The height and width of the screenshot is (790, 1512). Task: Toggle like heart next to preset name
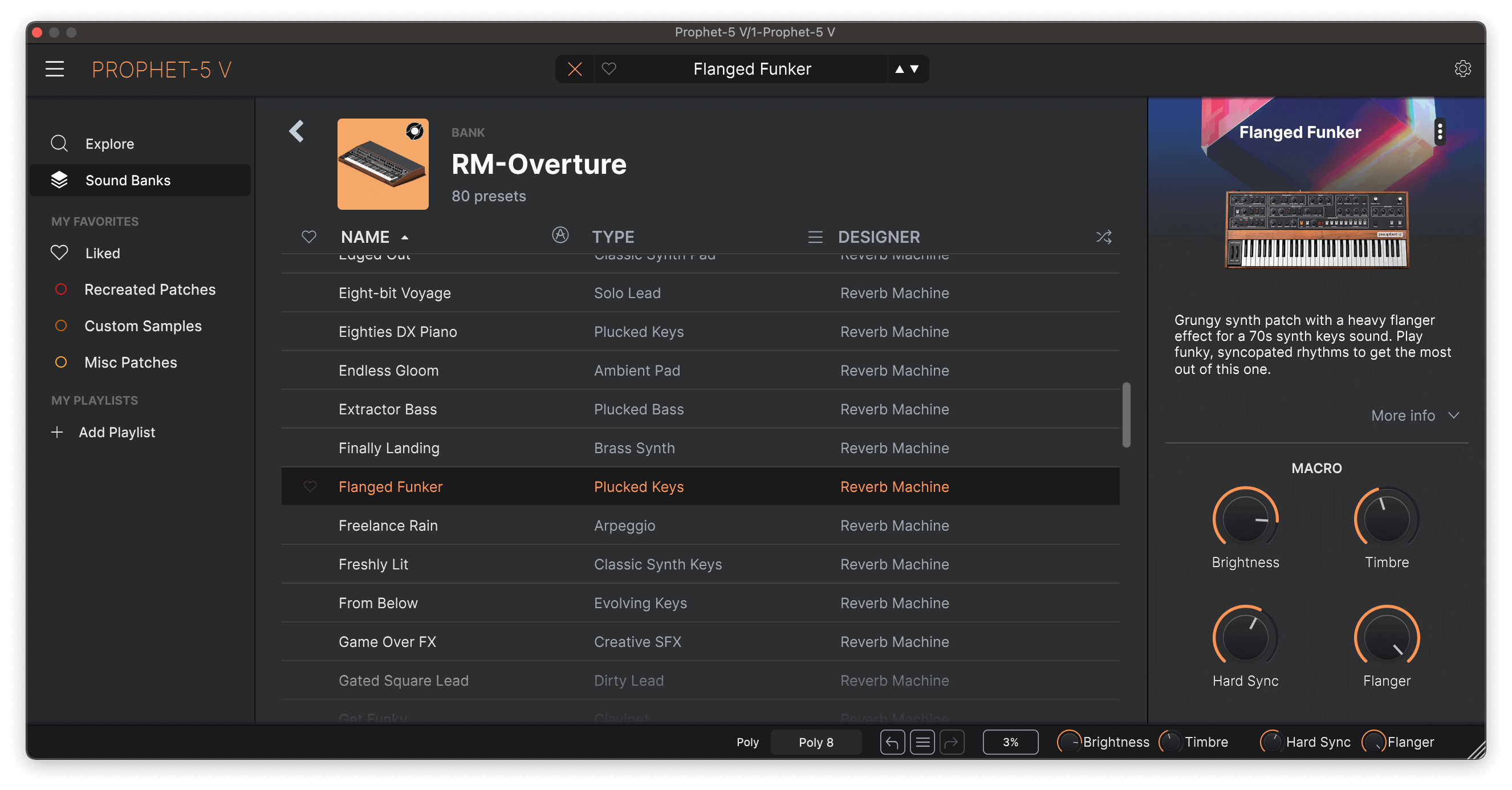click(609, 70)
